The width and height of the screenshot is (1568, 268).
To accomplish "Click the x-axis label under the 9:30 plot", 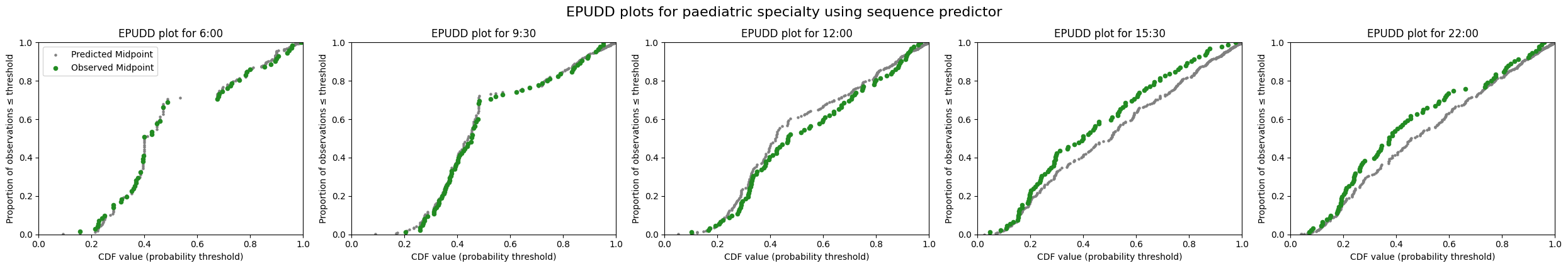I will pyautogui.click(x=484, y=257).
